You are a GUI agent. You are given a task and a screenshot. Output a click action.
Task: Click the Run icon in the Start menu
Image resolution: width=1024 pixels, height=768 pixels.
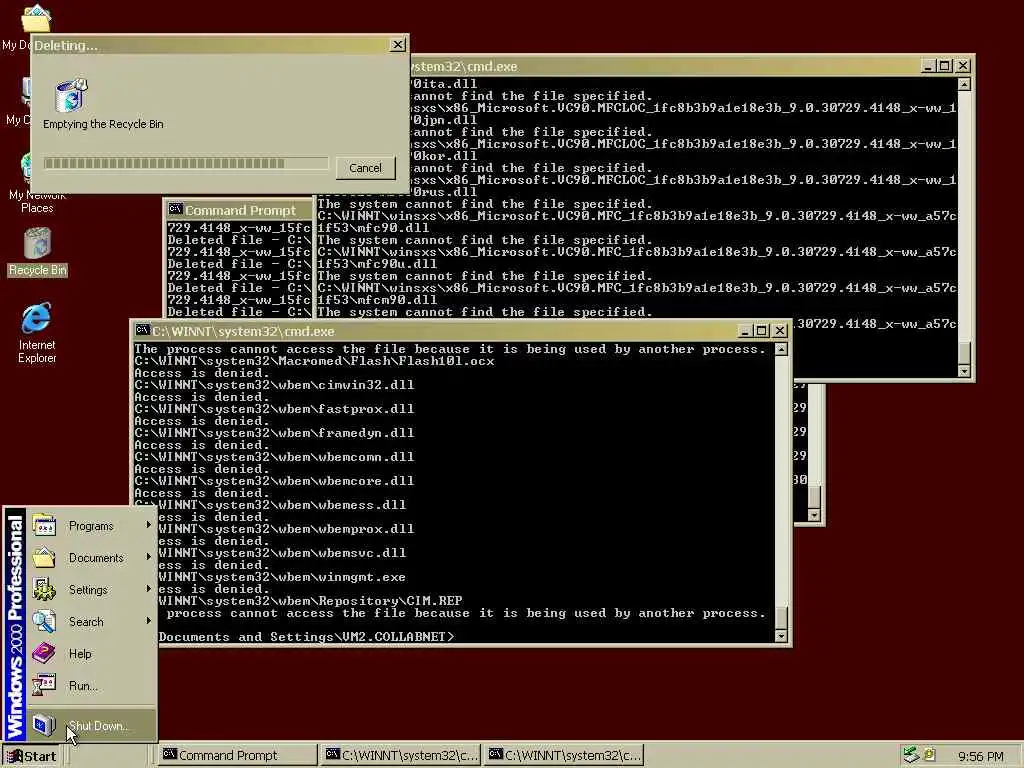coord(44,685)
